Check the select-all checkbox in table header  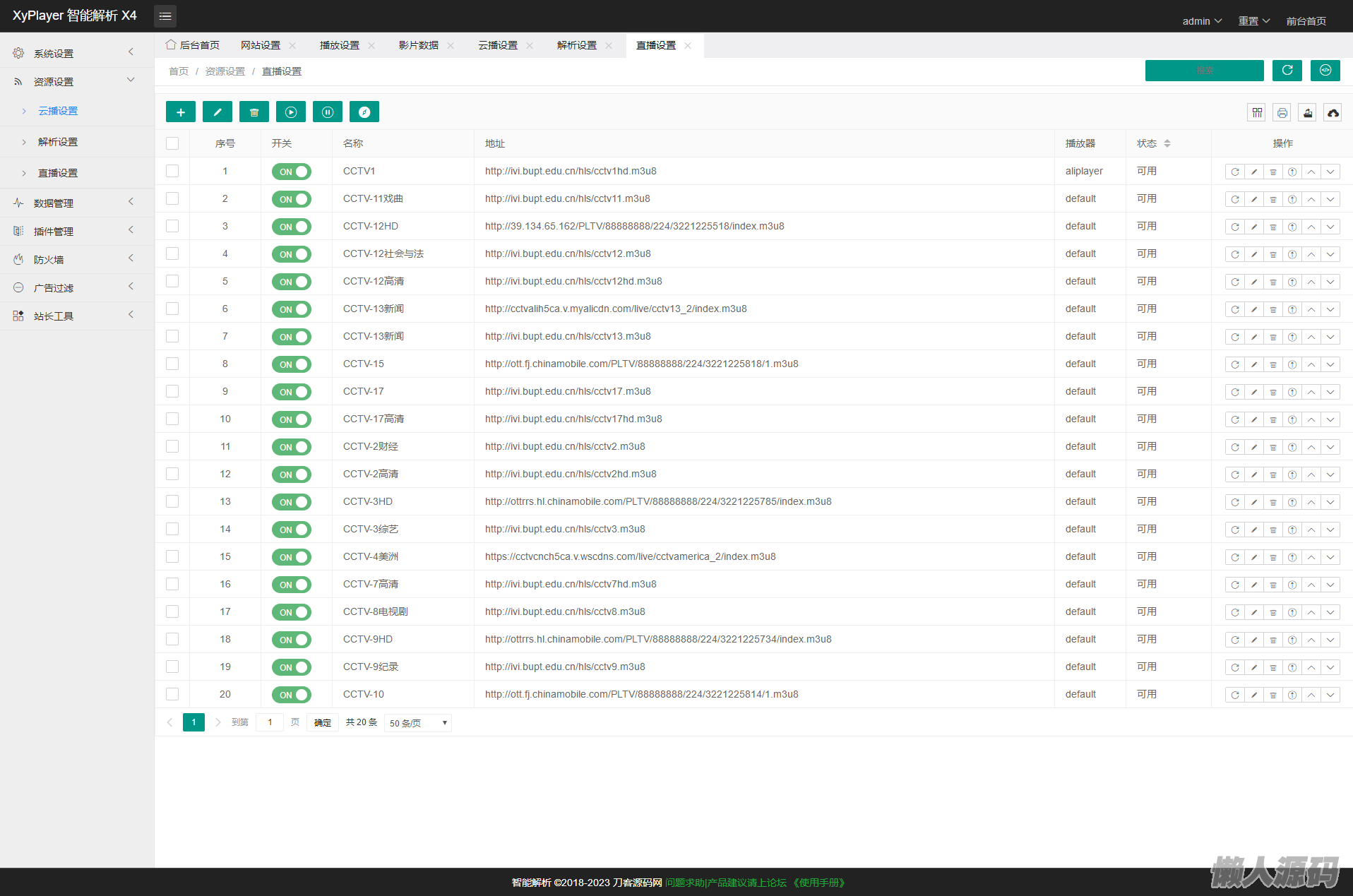pos(172,144)
